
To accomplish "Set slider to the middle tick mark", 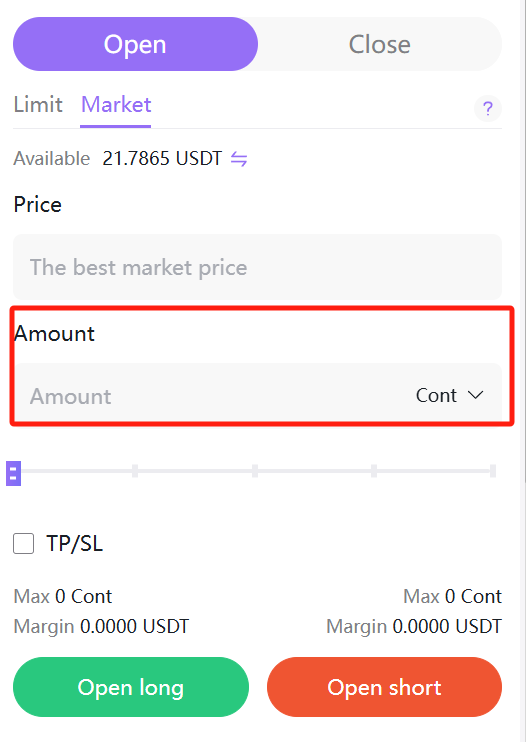I will [255, 471].
